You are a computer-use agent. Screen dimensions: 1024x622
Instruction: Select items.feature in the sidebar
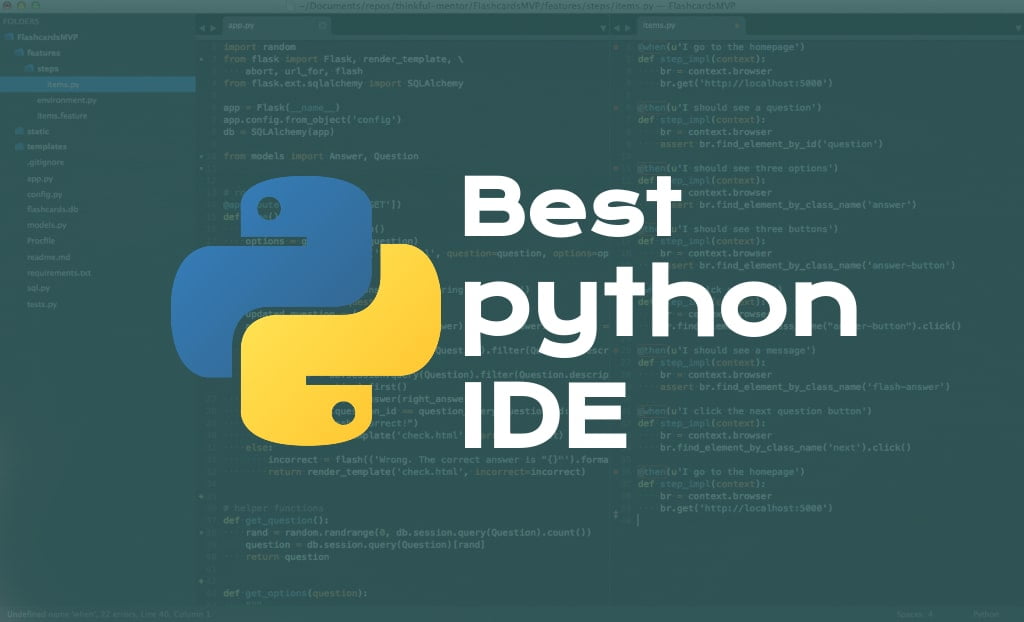(x=62, y=113)
